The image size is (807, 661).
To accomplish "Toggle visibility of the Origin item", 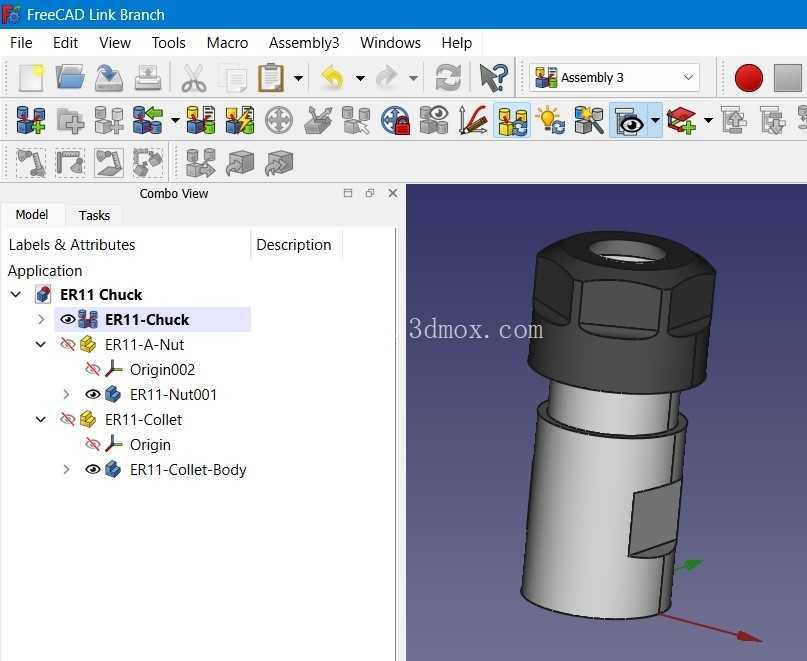I will pos(92,444).
